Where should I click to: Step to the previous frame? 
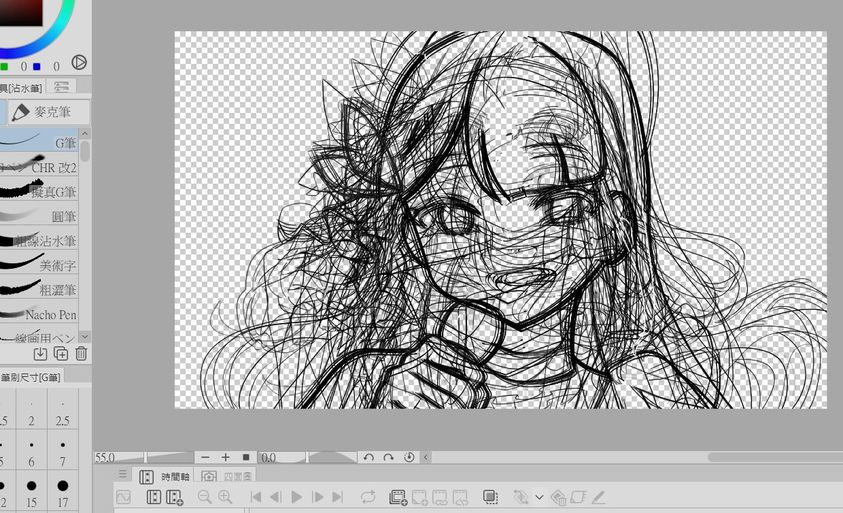click(x=275, y=497)
